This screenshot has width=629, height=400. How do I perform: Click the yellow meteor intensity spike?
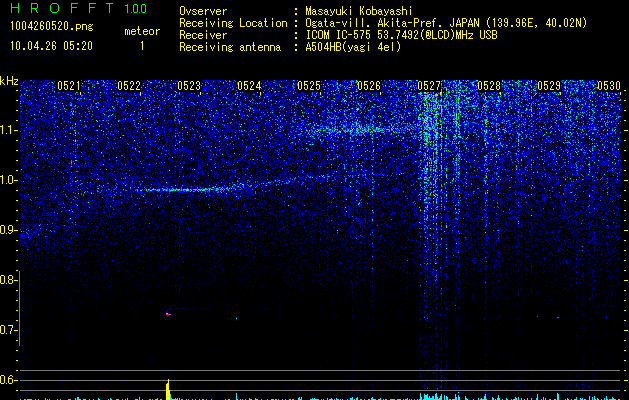coord(168,390)
